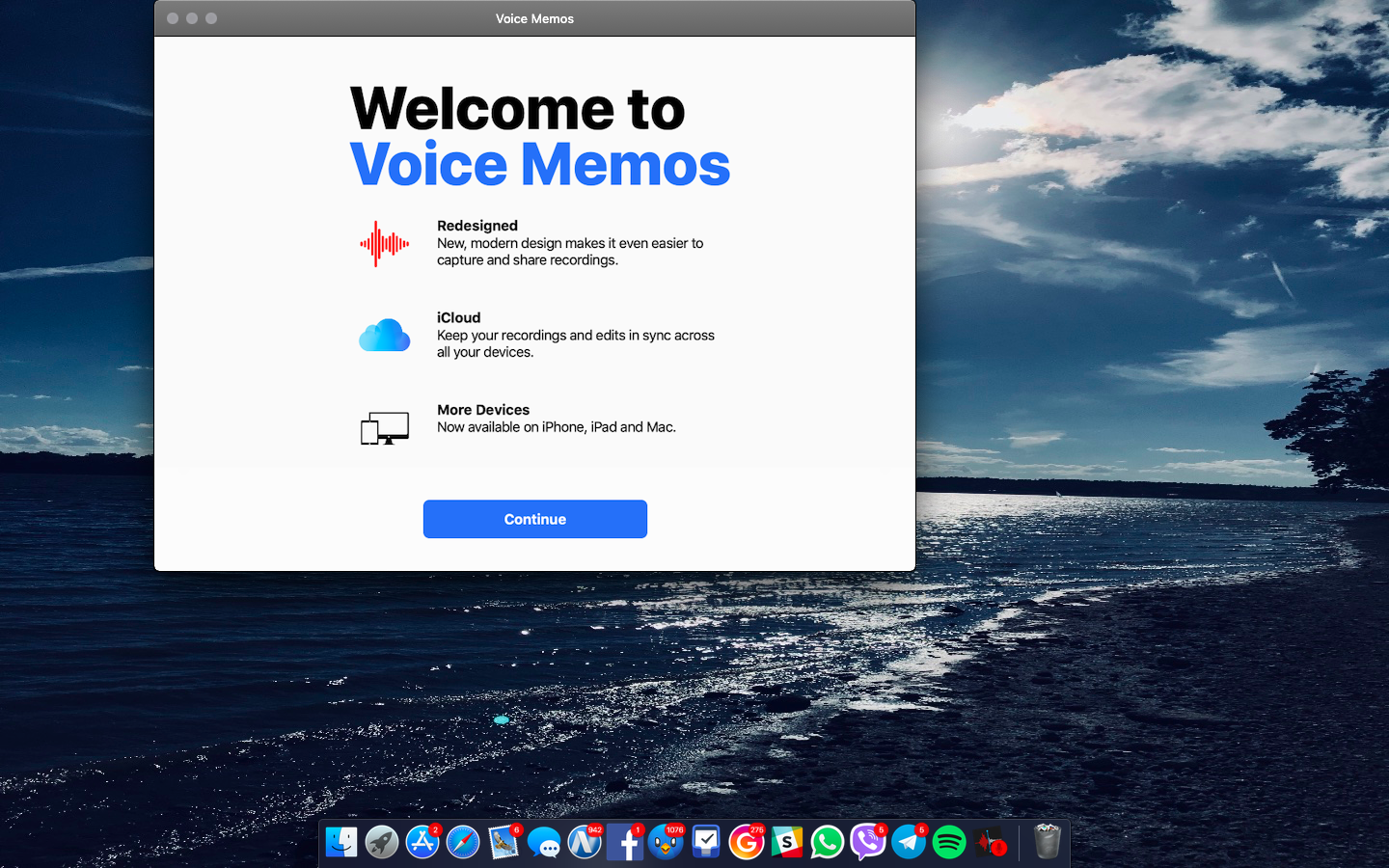This screenshot has height=868, width=1389.
Task: Click the blue iCloud cloud icon
Action: tap(384, 336)
